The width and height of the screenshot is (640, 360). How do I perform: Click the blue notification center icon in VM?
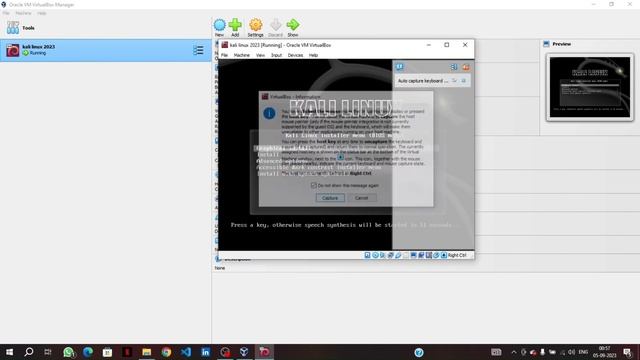point(400,67)
